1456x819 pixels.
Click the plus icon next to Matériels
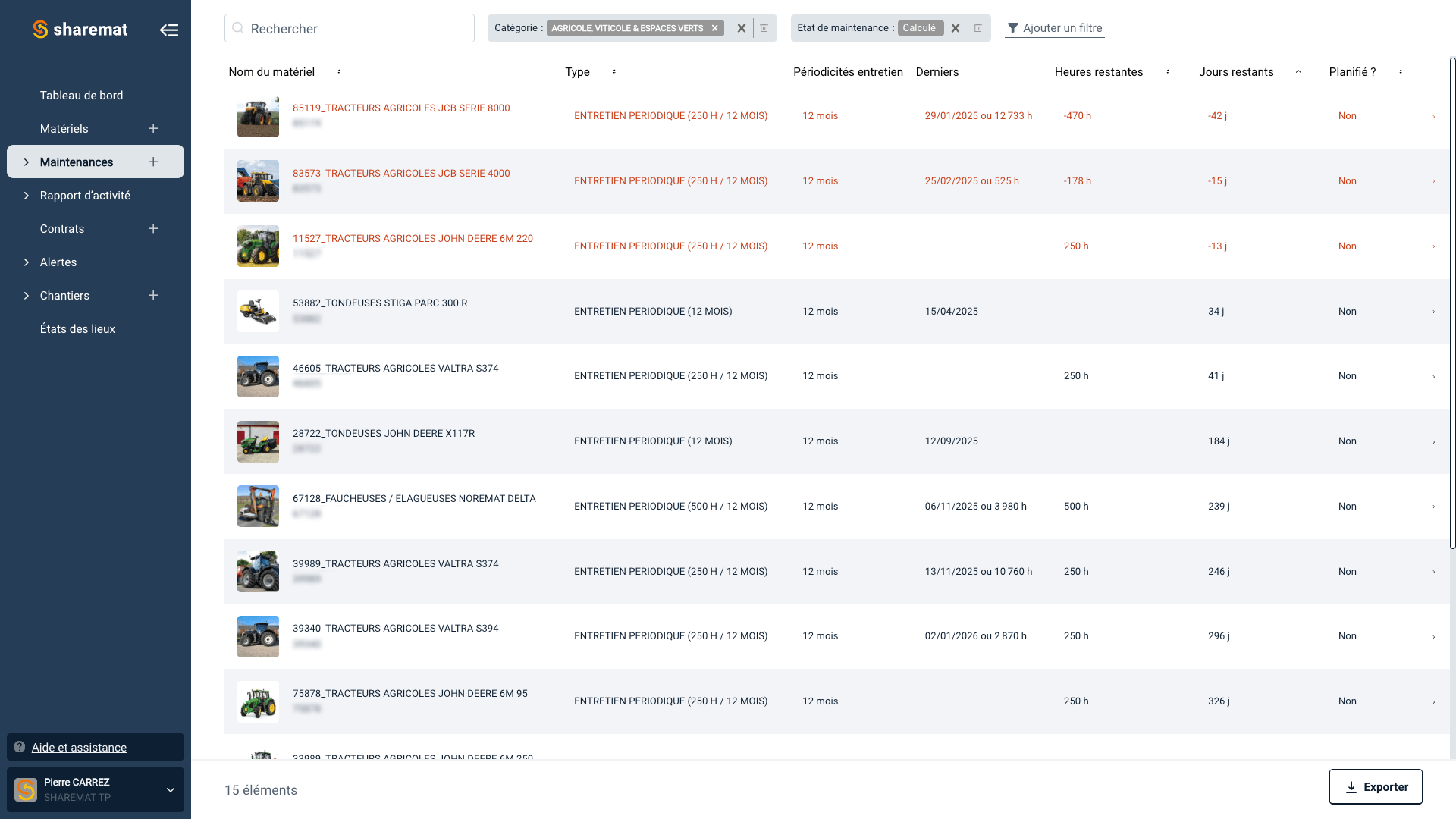coord(153,128)
